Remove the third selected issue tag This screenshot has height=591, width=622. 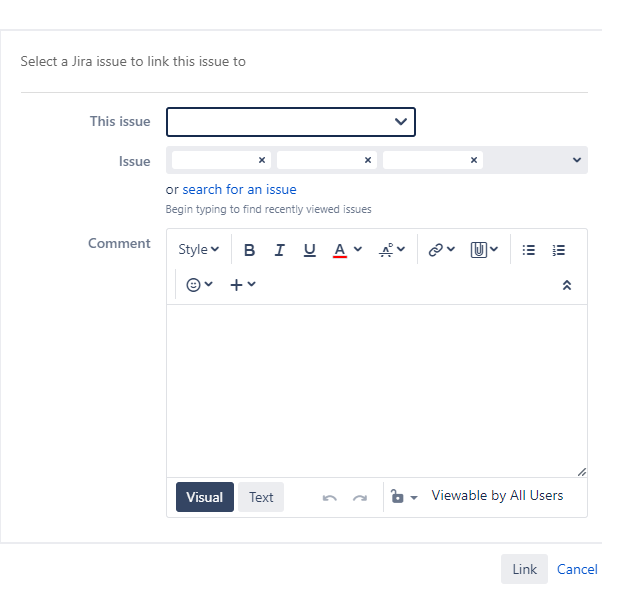(474, 160)
